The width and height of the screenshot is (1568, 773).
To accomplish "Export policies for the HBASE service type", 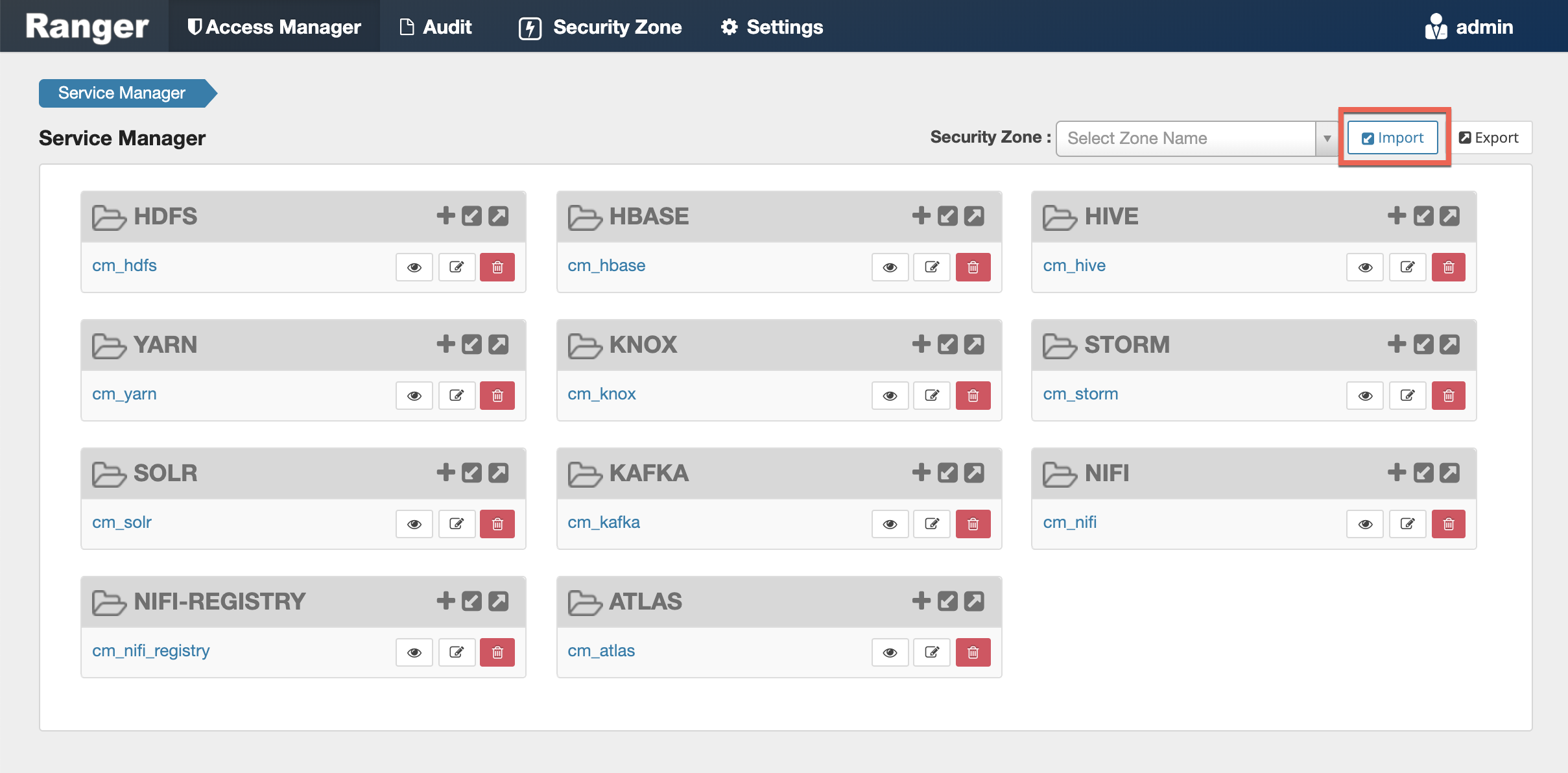I will click(x=974, y=215).
